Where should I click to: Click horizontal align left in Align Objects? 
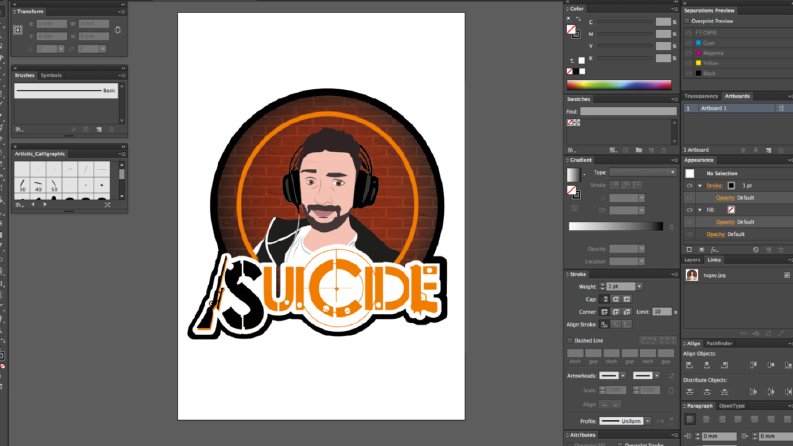pyautogui.click(x=689, y=365)
